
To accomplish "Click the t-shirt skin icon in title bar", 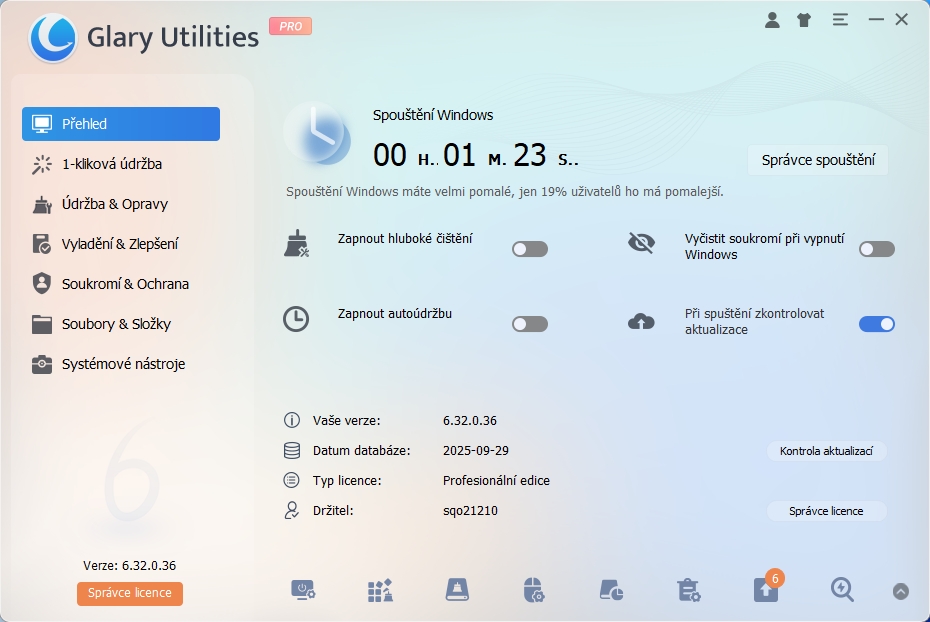I will [804, 19].
